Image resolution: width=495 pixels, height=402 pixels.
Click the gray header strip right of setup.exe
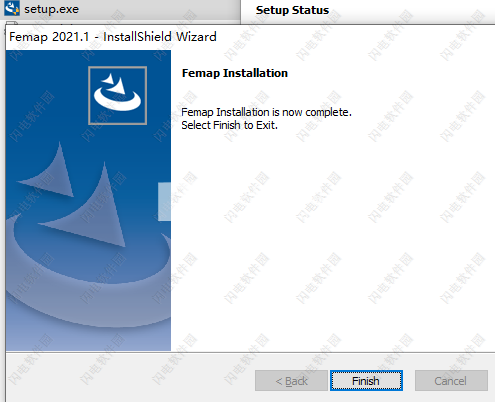[x=160, y=10]
